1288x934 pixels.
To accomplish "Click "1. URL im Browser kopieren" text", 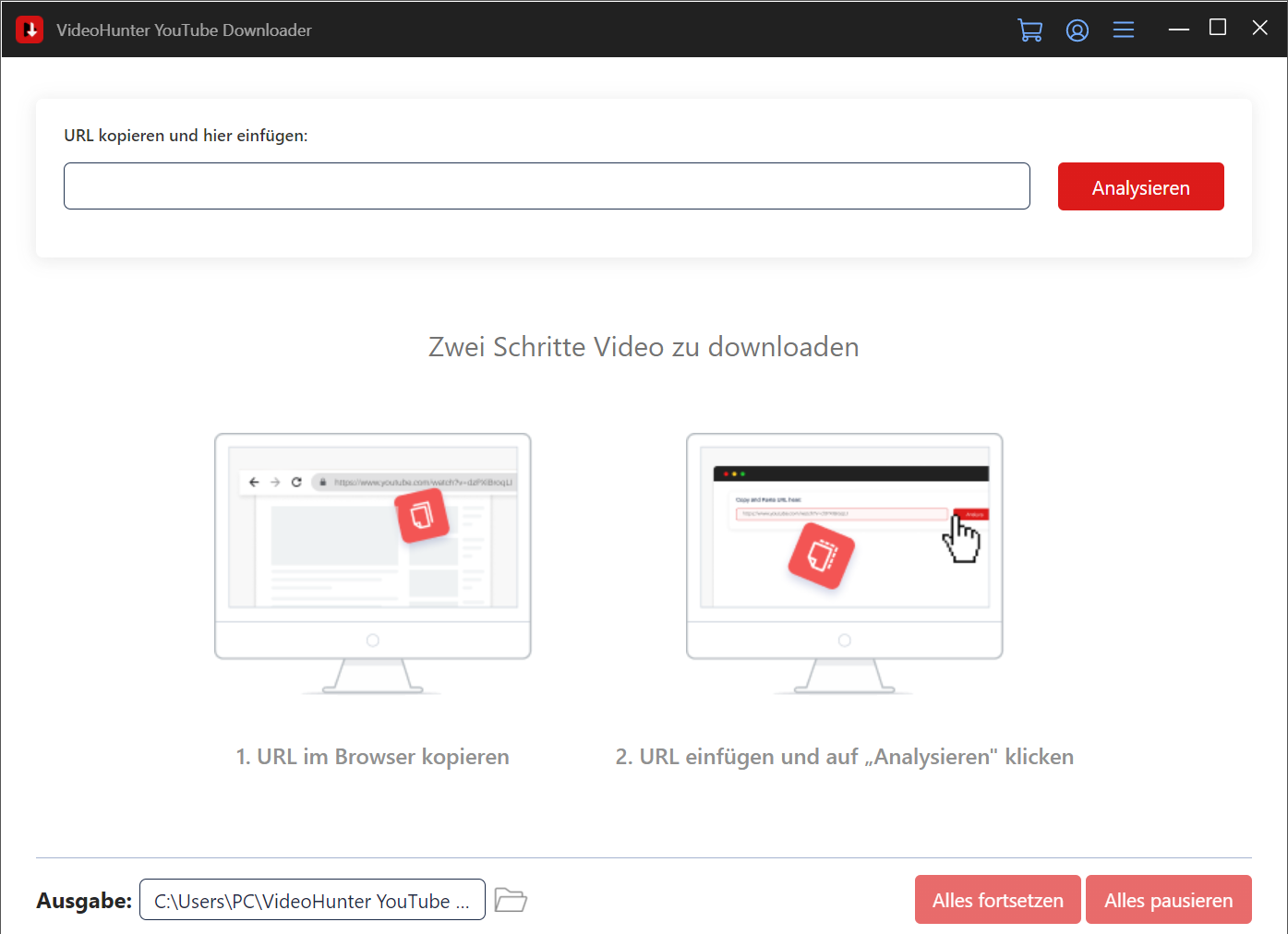I will pos(373,757).
